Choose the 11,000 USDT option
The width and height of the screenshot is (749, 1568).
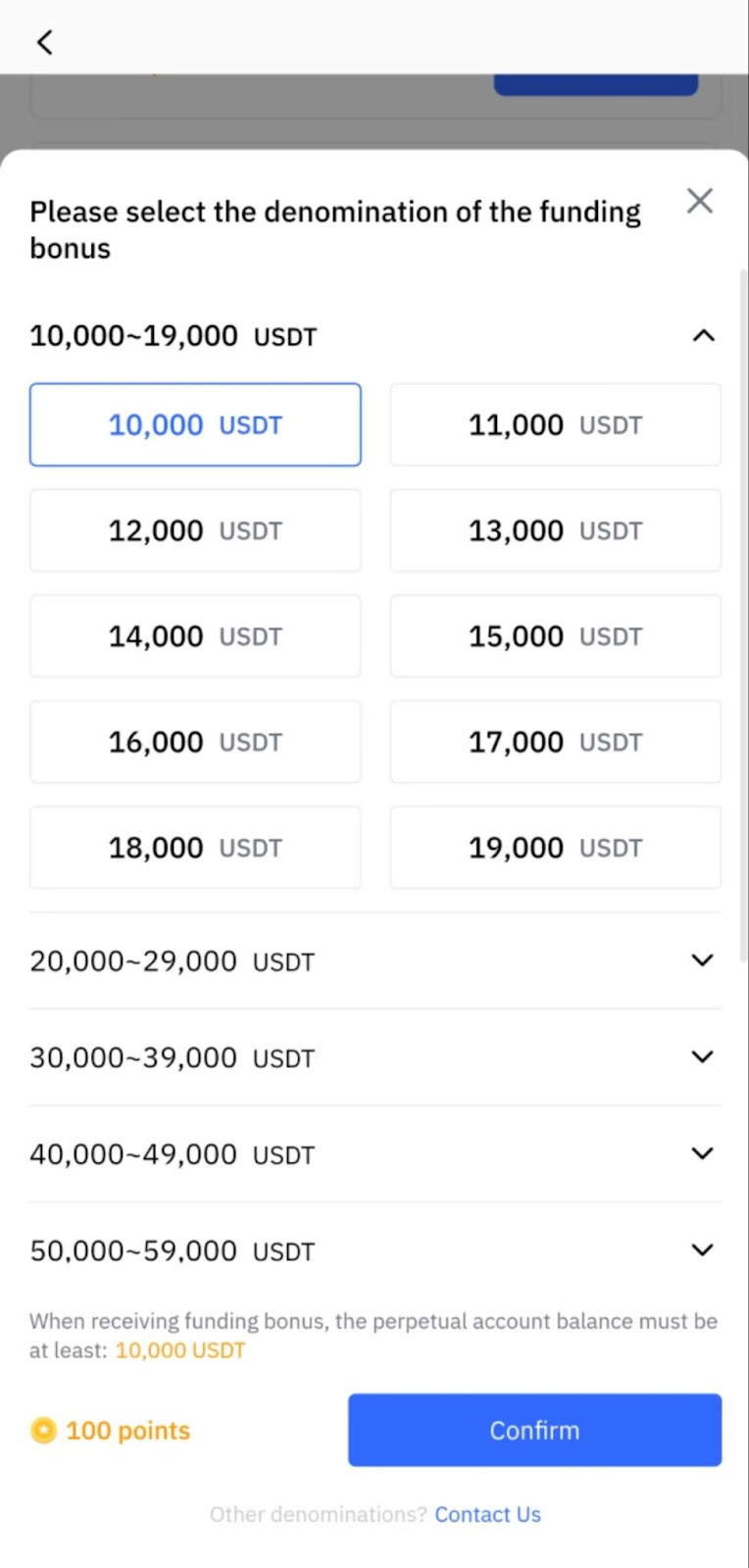[x=555, y=424]
